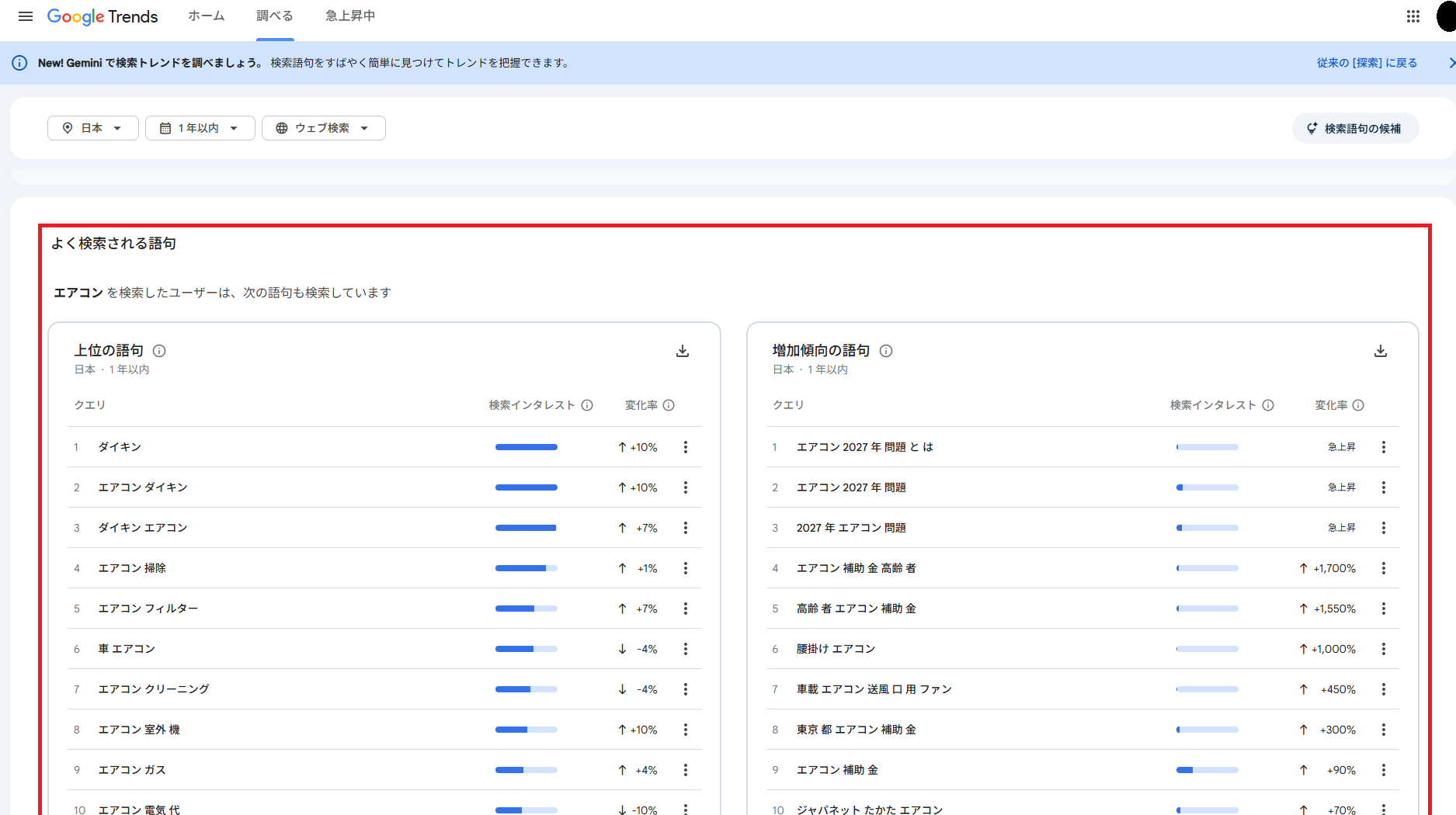Go to the 急上昇中 tab
The width and height of the screenshot is (1456, 815).
pyautogui.click(x=350, y=16)
